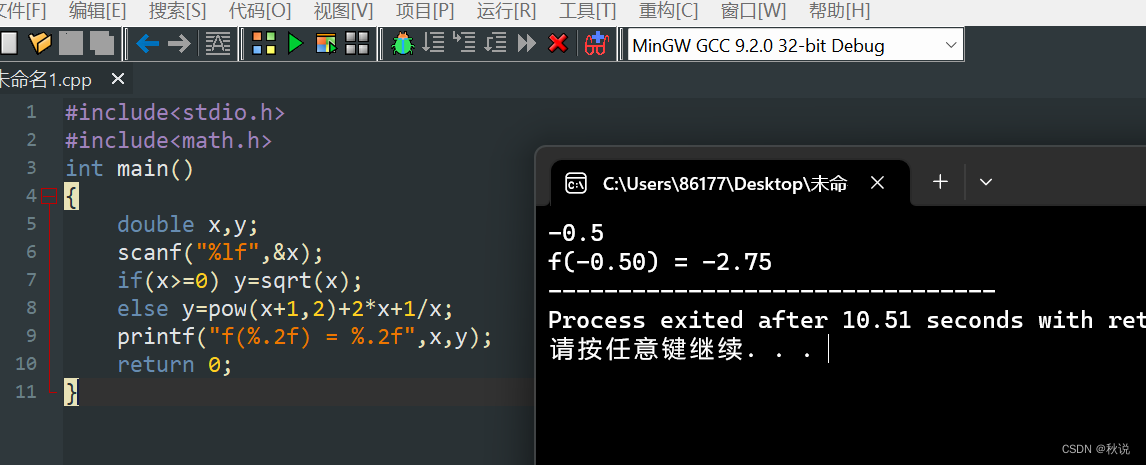
Task: Go forward with the gray right arrow
Action: pos(179,44)
